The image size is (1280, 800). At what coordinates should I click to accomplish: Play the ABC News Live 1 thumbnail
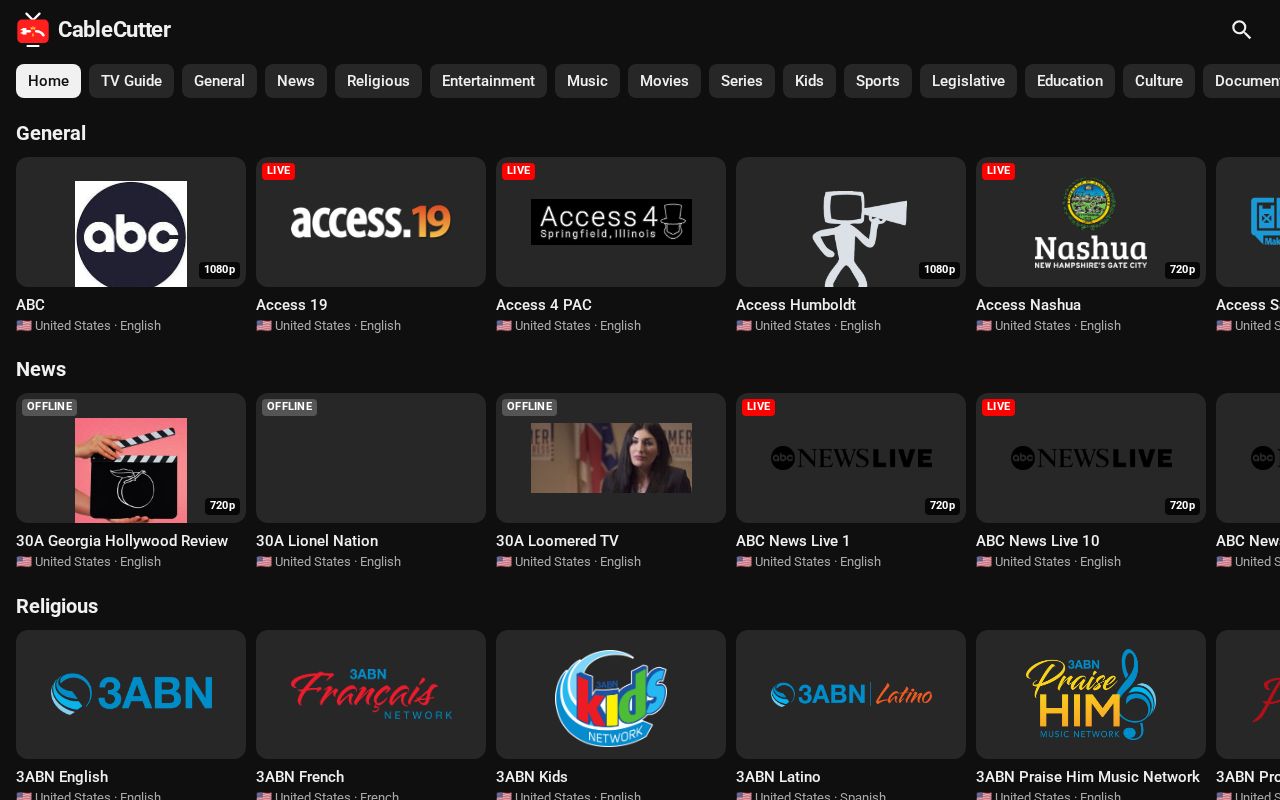(851, 458)
